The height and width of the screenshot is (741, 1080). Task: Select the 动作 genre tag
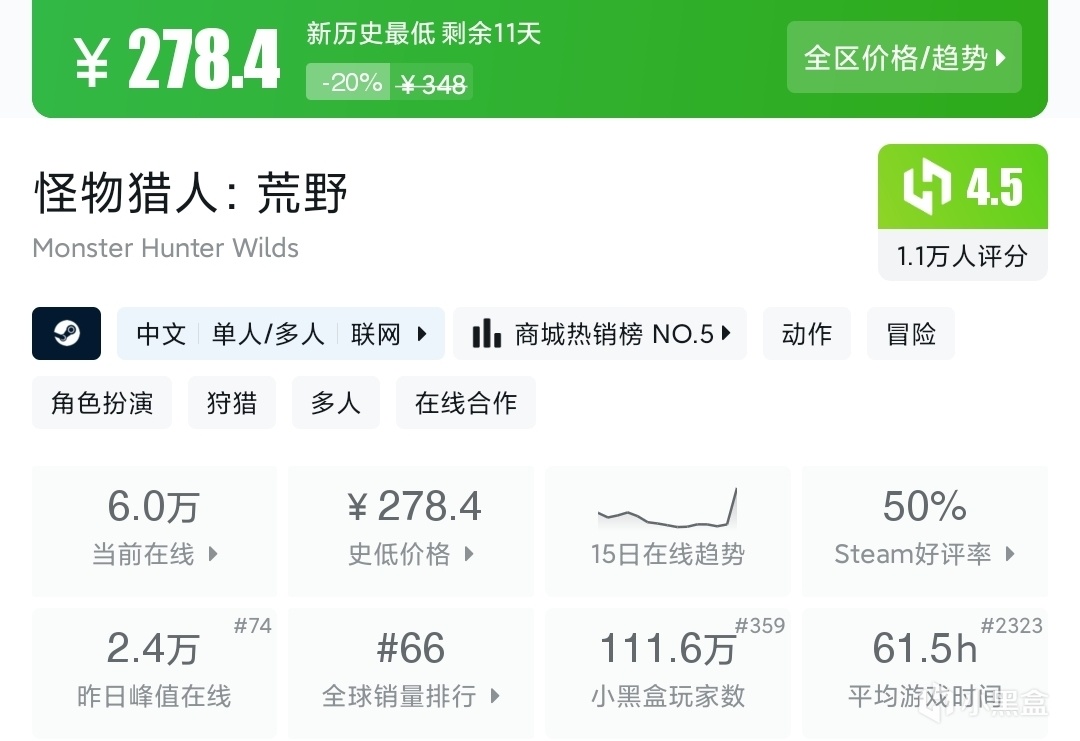pos(806,333)
